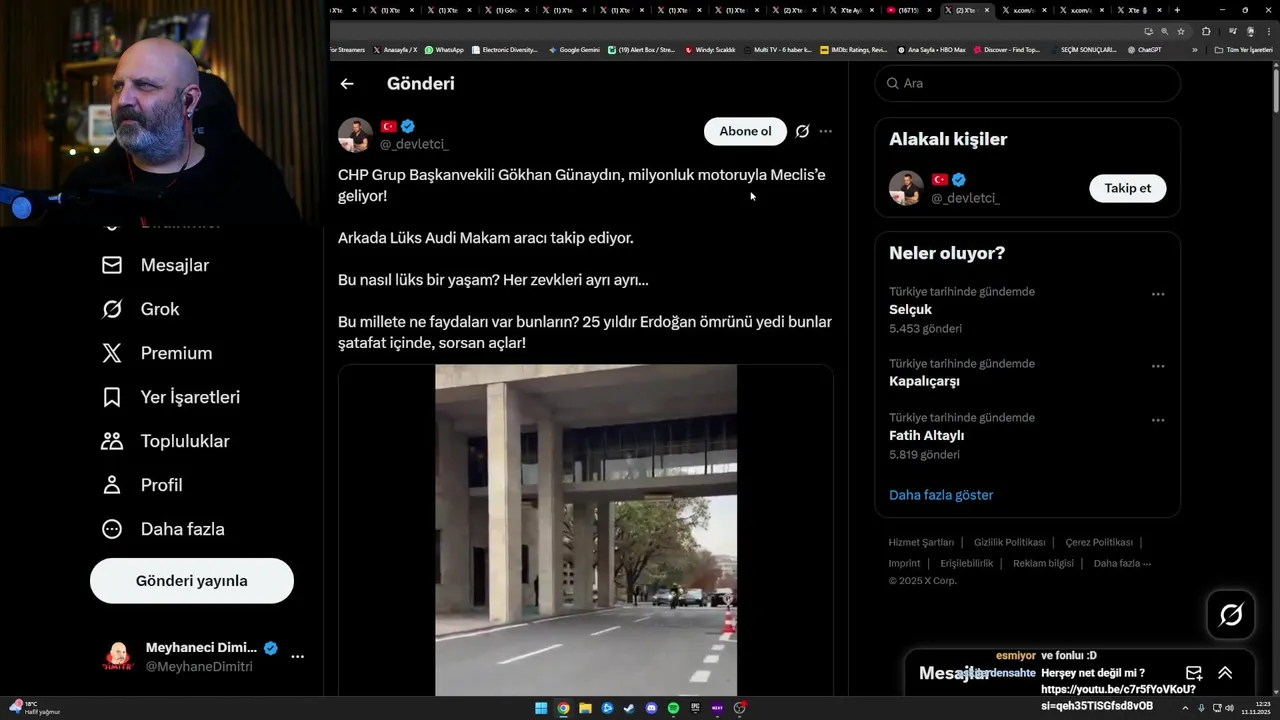Click the page's vertical scrollbar
This screenshot has width=1280, height=720.
click(1275, 92)
